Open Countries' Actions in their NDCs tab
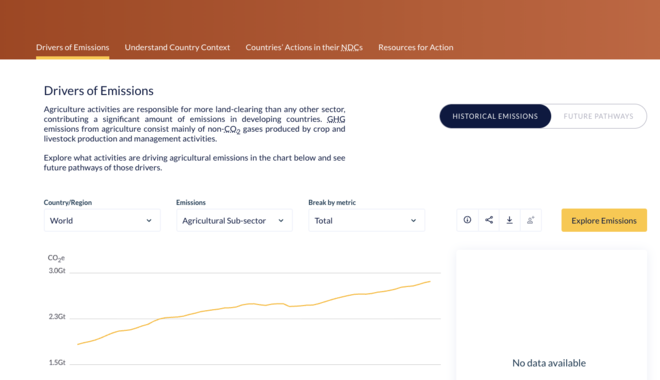This screenshot has height=380, width=660. [x=304, y=48]
